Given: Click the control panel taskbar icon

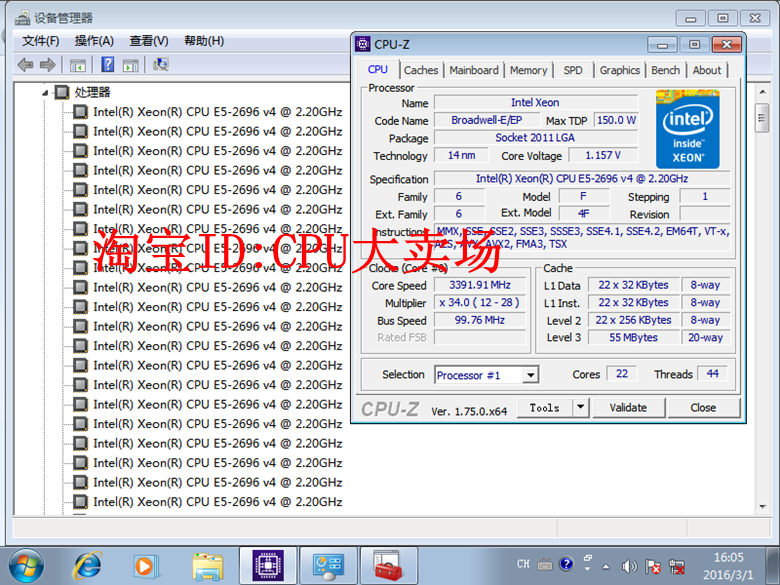Looking at the screenshot, I should tap(328, 566).
